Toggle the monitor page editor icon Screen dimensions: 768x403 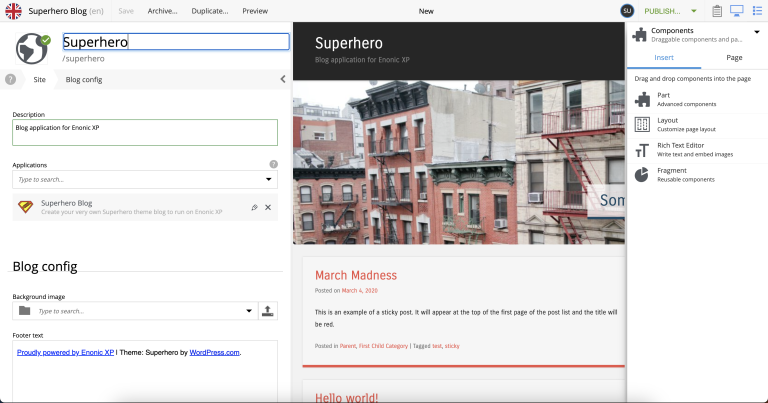[736, 11]
